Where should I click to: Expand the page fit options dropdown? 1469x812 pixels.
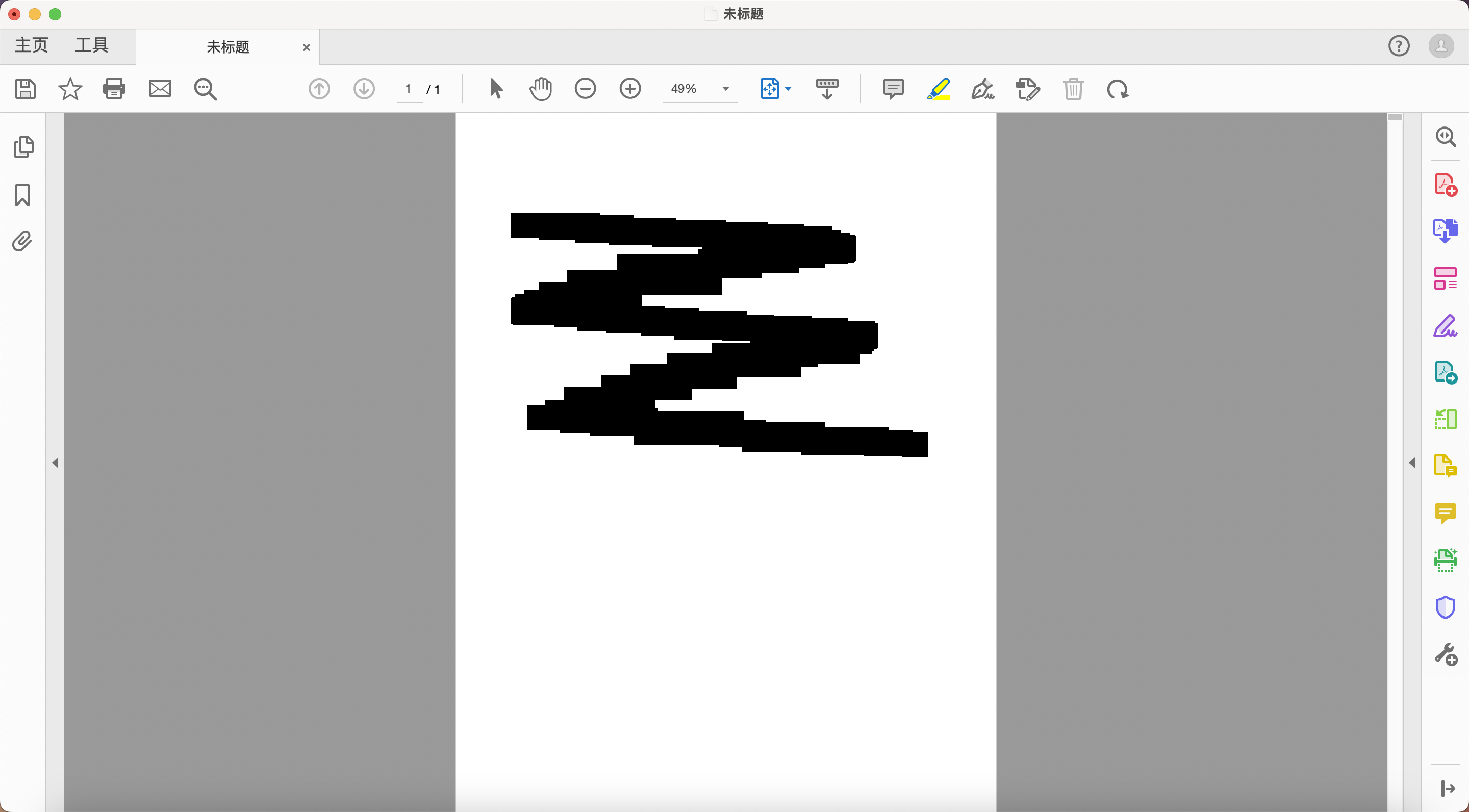click(789, 89)
